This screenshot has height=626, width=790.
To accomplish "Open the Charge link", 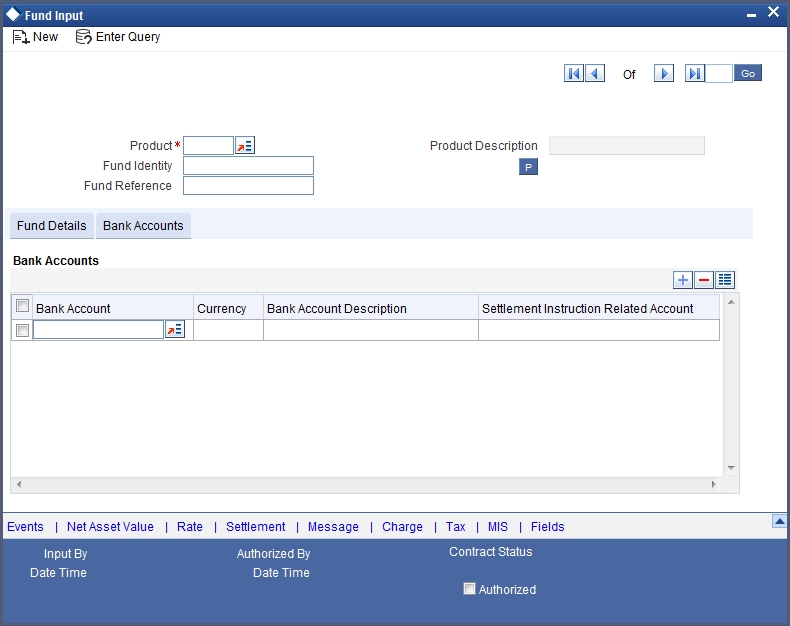I will click(x=402, y=527).
